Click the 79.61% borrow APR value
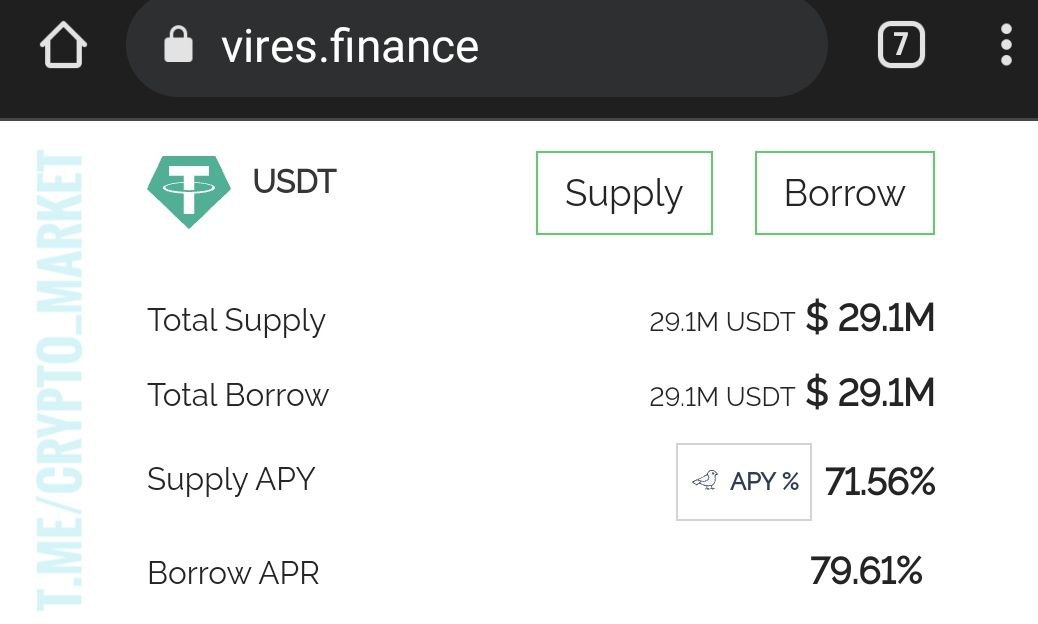This screenshot has height=624, width=1038. pyautogui.click(x=866, y=572)
